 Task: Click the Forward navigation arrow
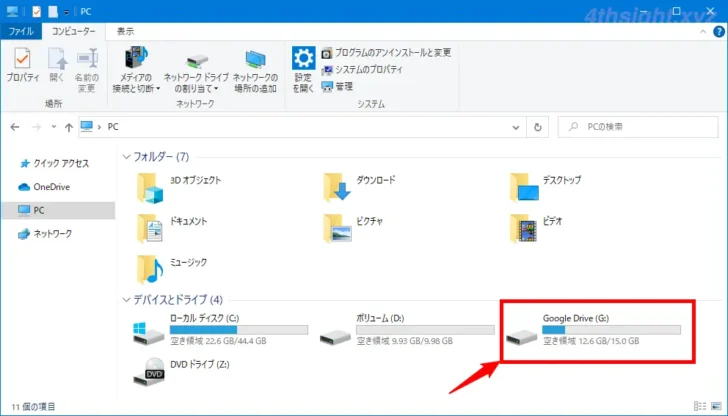(x=36, y=127)
